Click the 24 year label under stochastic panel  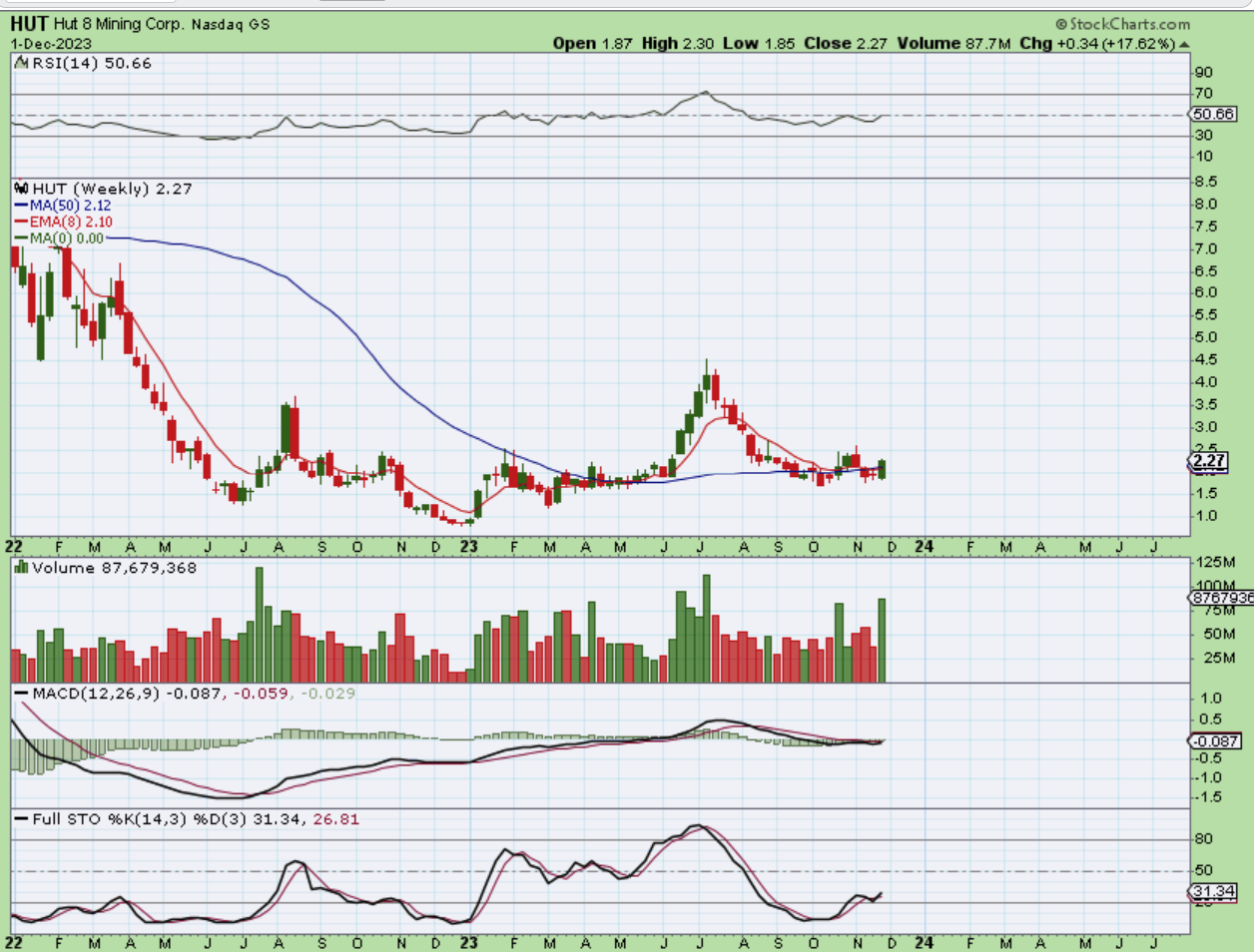pos(925,943)
